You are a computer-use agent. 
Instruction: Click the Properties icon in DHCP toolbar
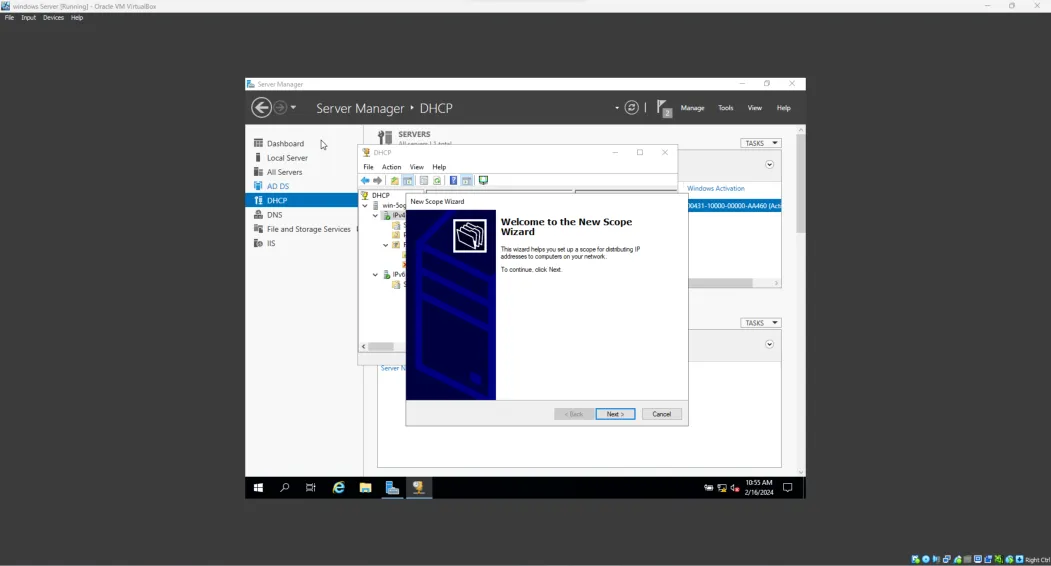[424, 180]
